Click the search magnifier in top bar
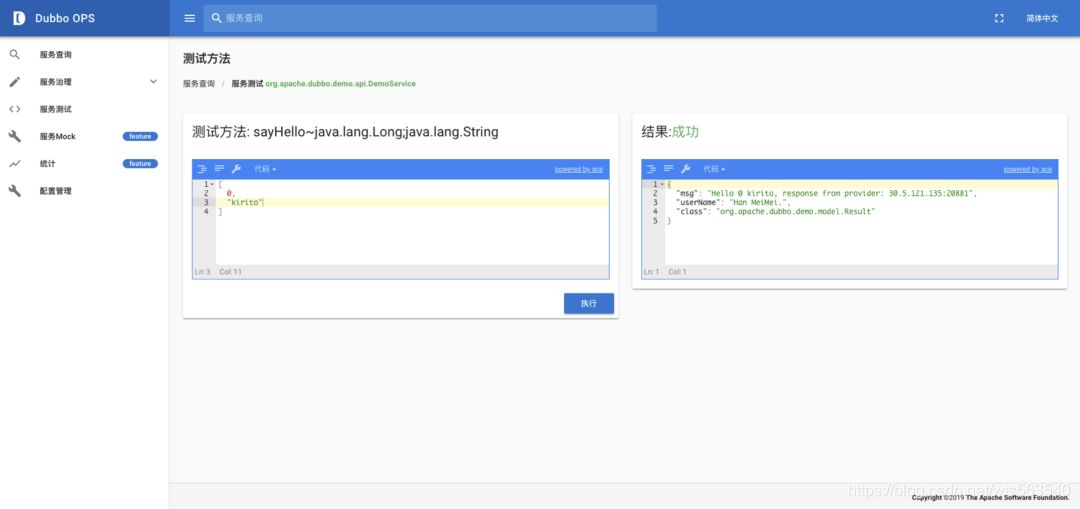The width and height of the screenshot is (1080, 509). (216, 18)
